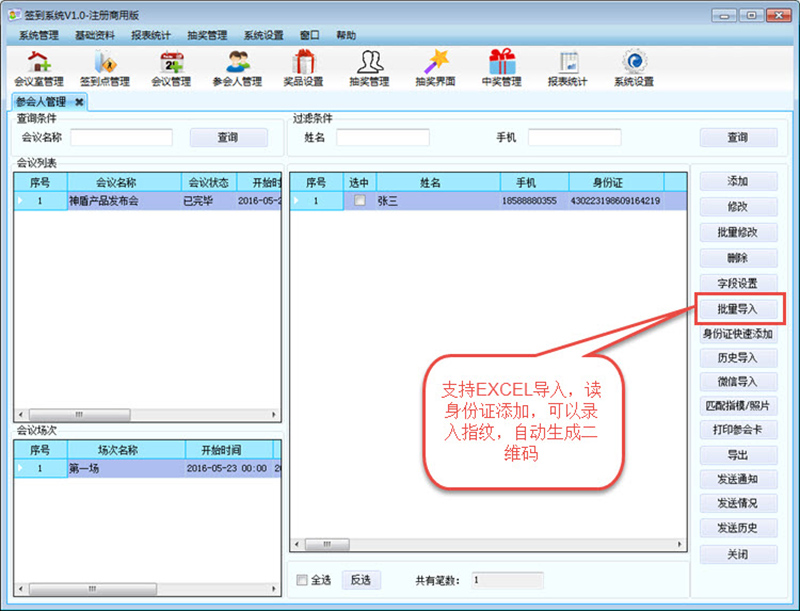Tick the 选中 checkbox for 张三
Viewport: 800px width, 611px height.
[x=359, y=201]
